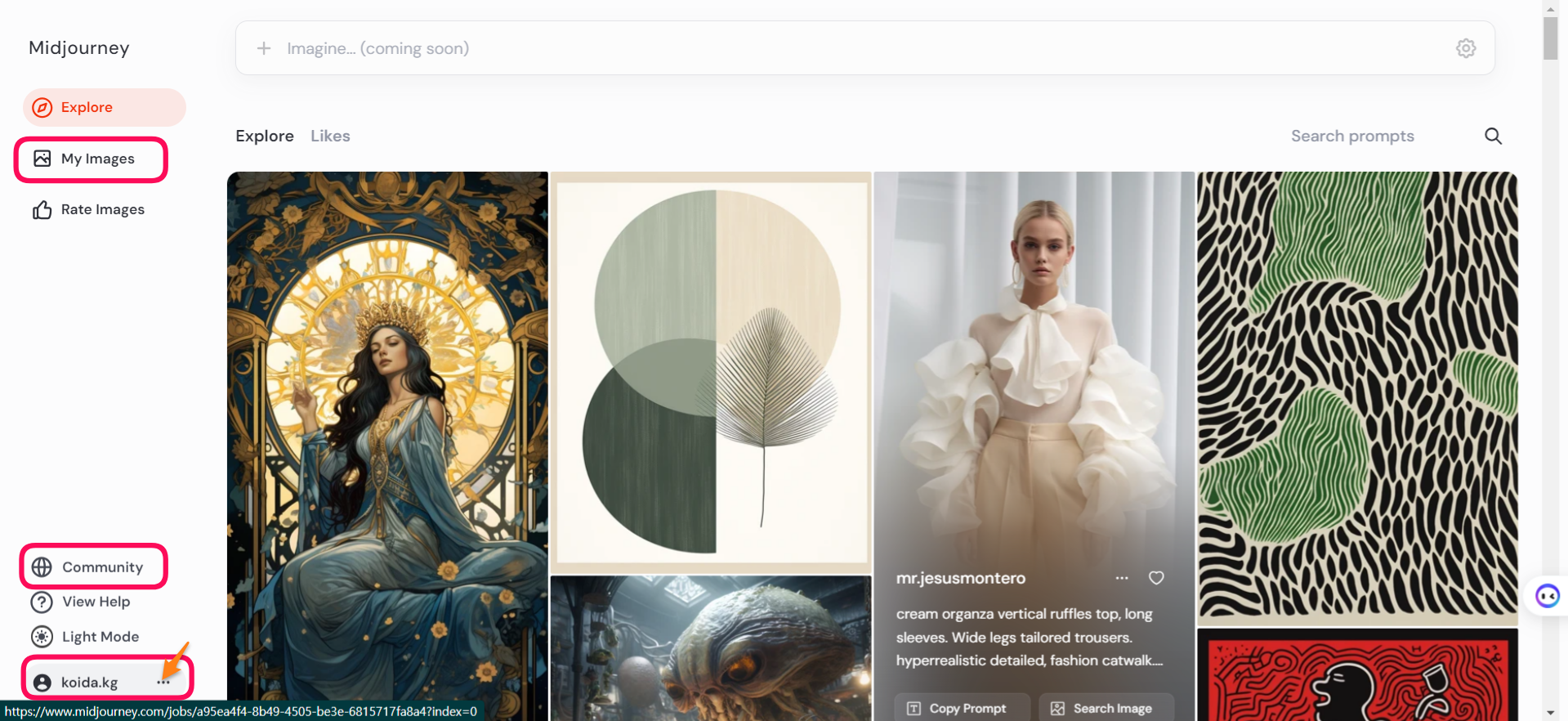Toggle Light Mode in the sidebar
Screen dimensions: 1568x721
pos(85,637)
